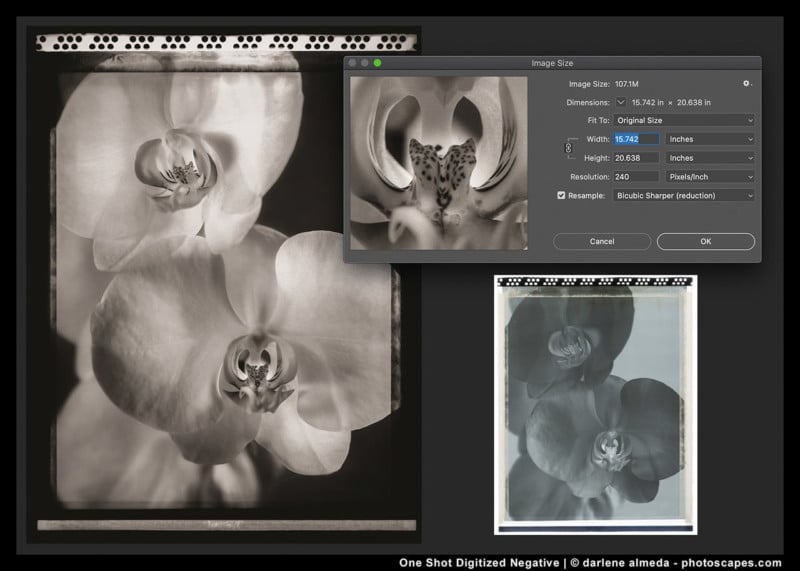The height and width of the screenshot is (571, 800).
Task: Click the Cancel button
Action: [x=602, y=241]
